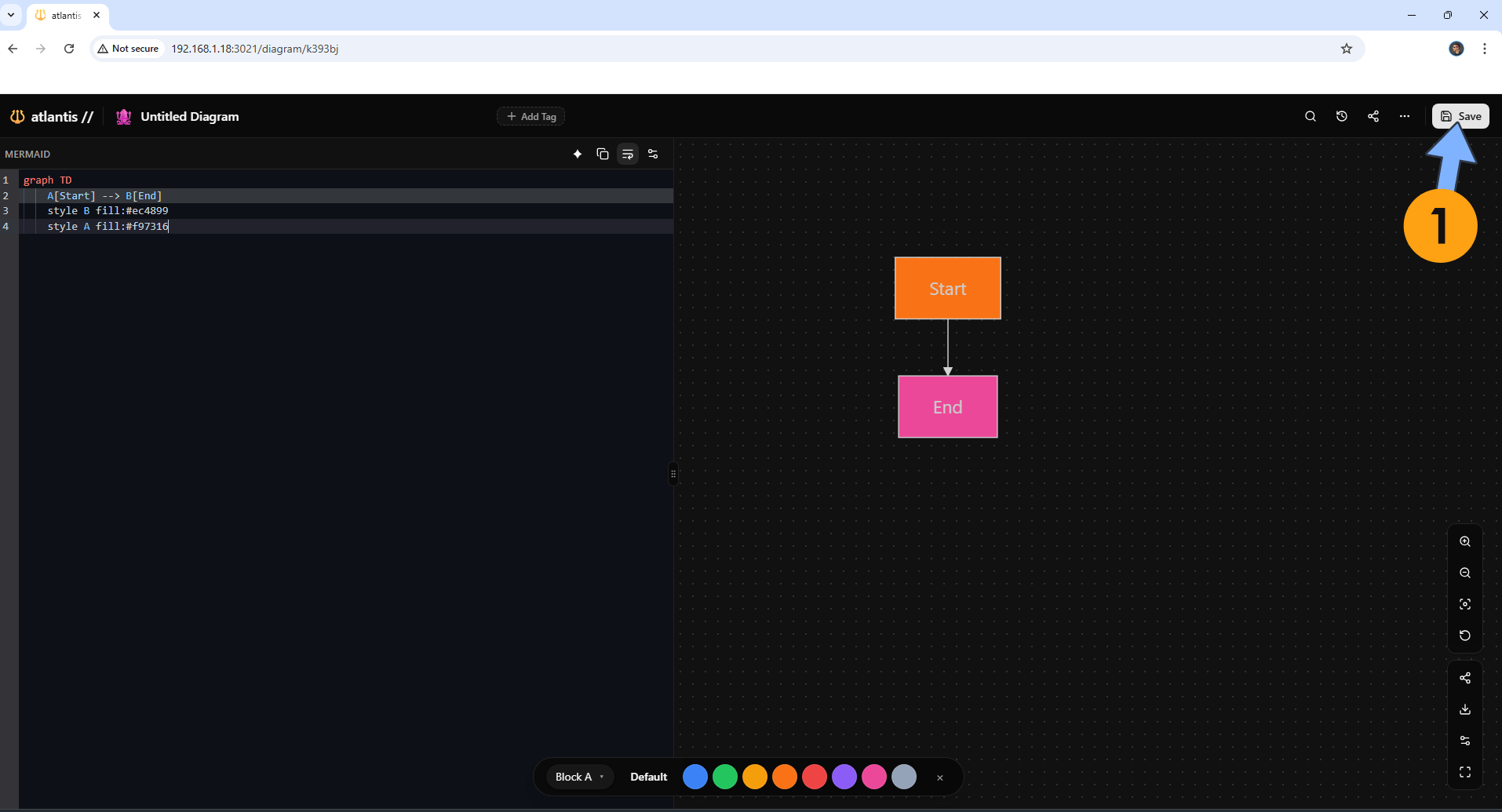Download the diagram from canvas toolbar
The height and width of the screenshot is (812, 1502).
[x=1465, y=709]
